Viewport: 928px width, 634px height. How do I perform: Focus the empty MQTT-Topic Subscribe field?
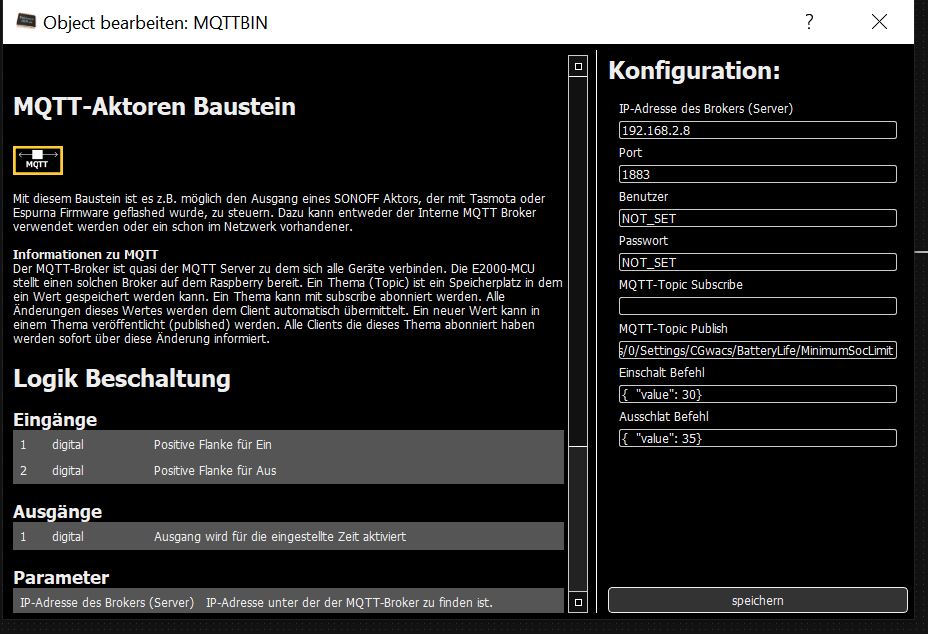pos(757,306)
